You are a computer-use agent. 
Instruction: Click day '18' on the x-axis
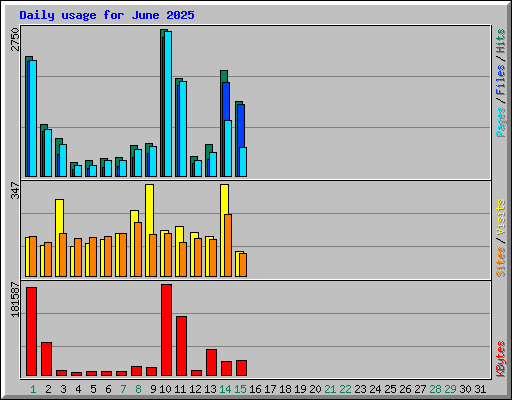285,389
